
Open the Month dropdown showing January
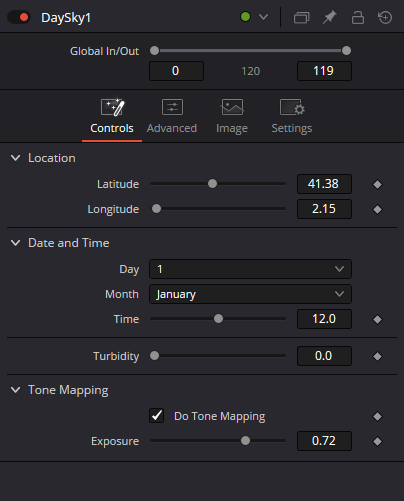point(250,294)
